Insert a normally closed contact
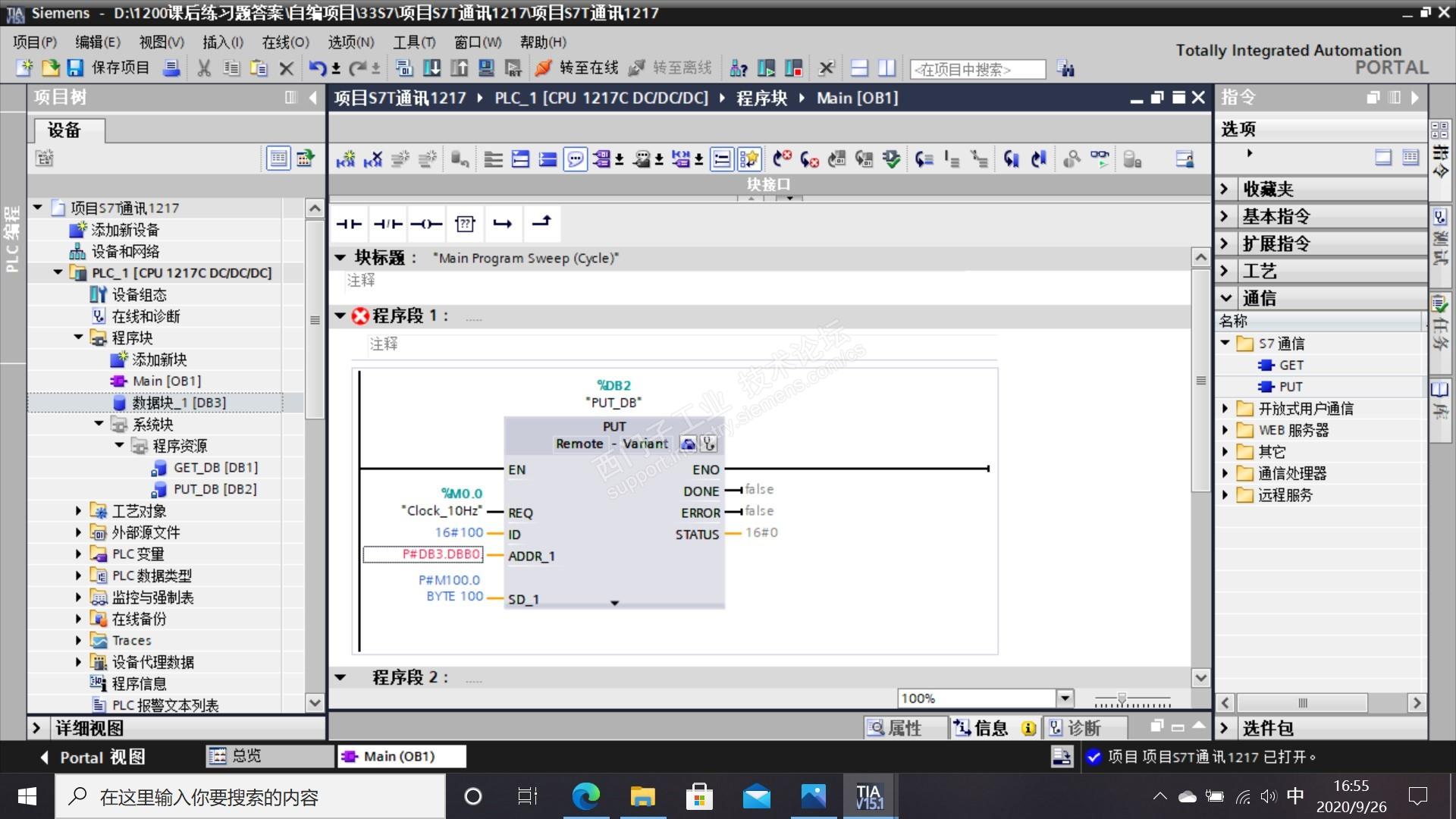The image size is (1456, 819). pos(388,224)
